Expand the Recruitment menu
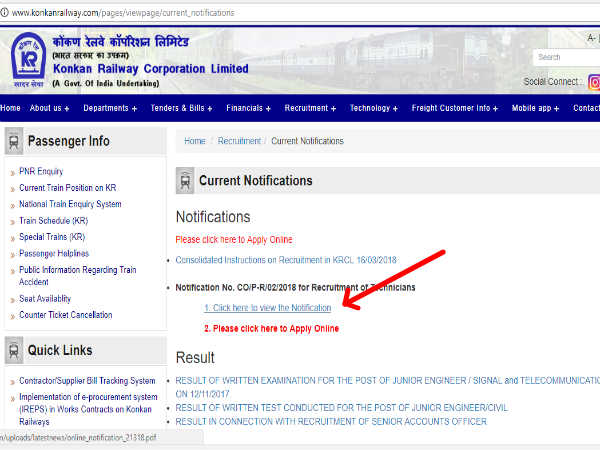The width and height of the screenshot is (600, 450). (310, 108)
